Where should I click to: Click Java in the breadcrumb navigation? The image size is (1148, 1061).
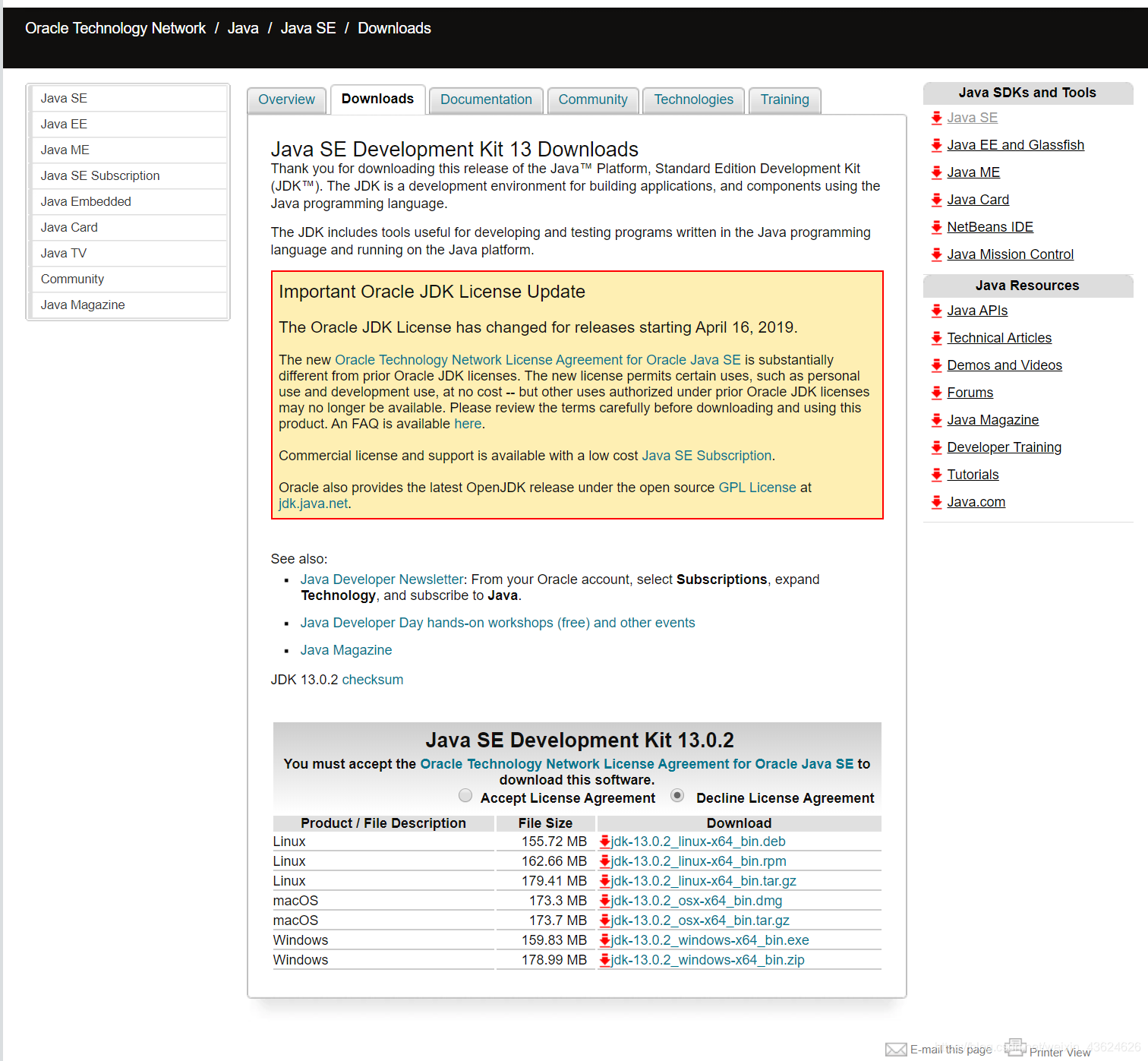click(x=242, y=27)
